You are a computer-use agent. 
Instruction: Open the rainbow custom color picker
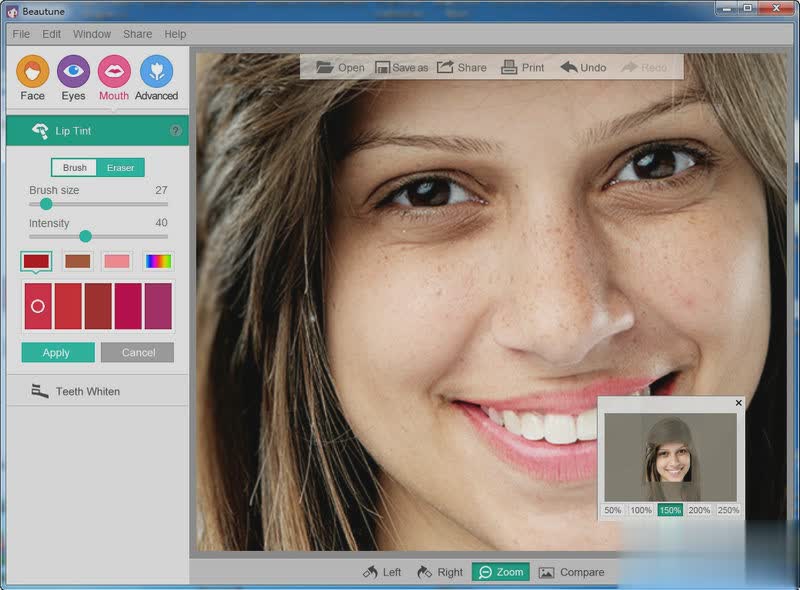tap(158, 261)
